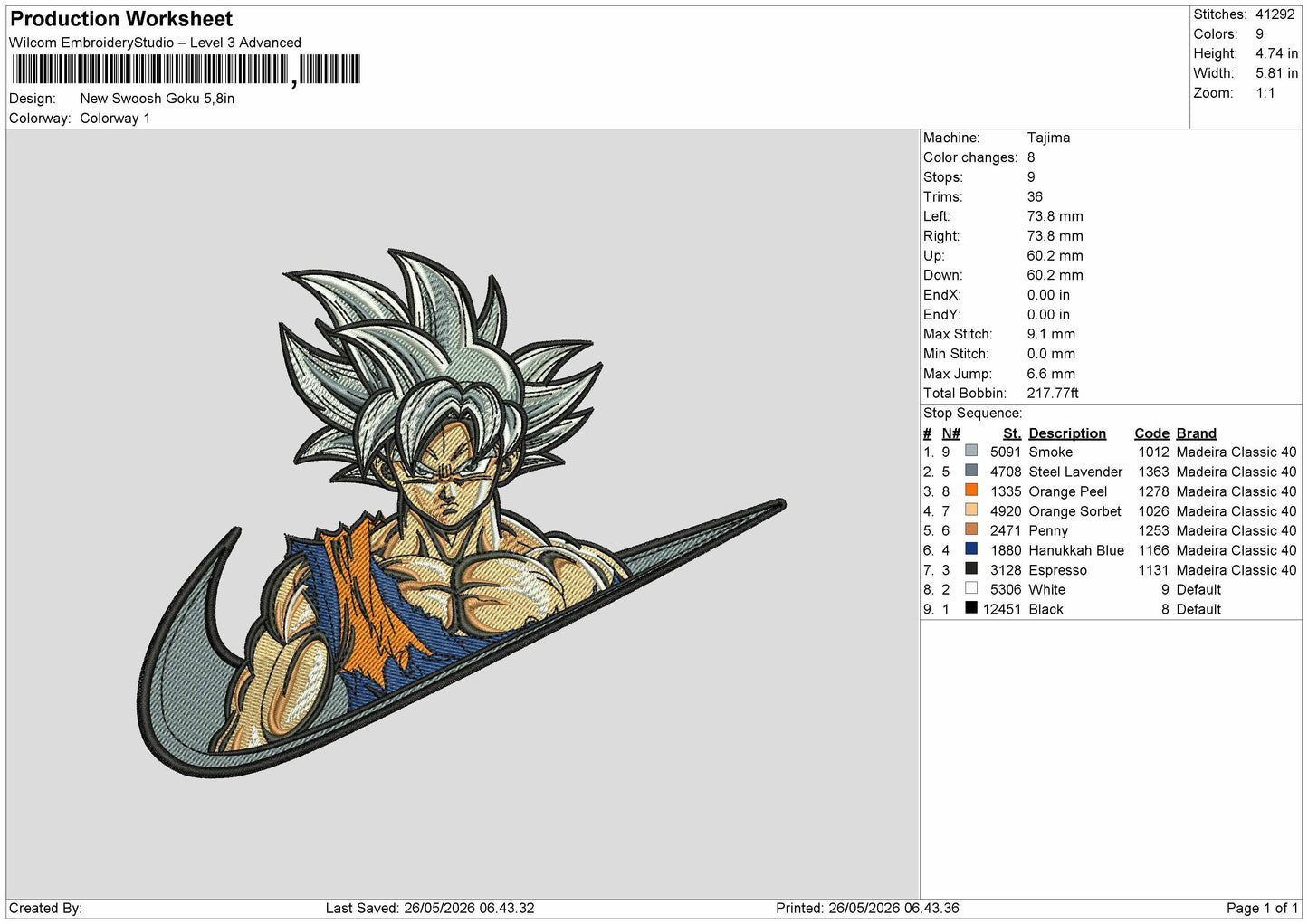The image size is (1308, 924).
Task: Click the 'Espresso' description text
Action: point(1057,571)
